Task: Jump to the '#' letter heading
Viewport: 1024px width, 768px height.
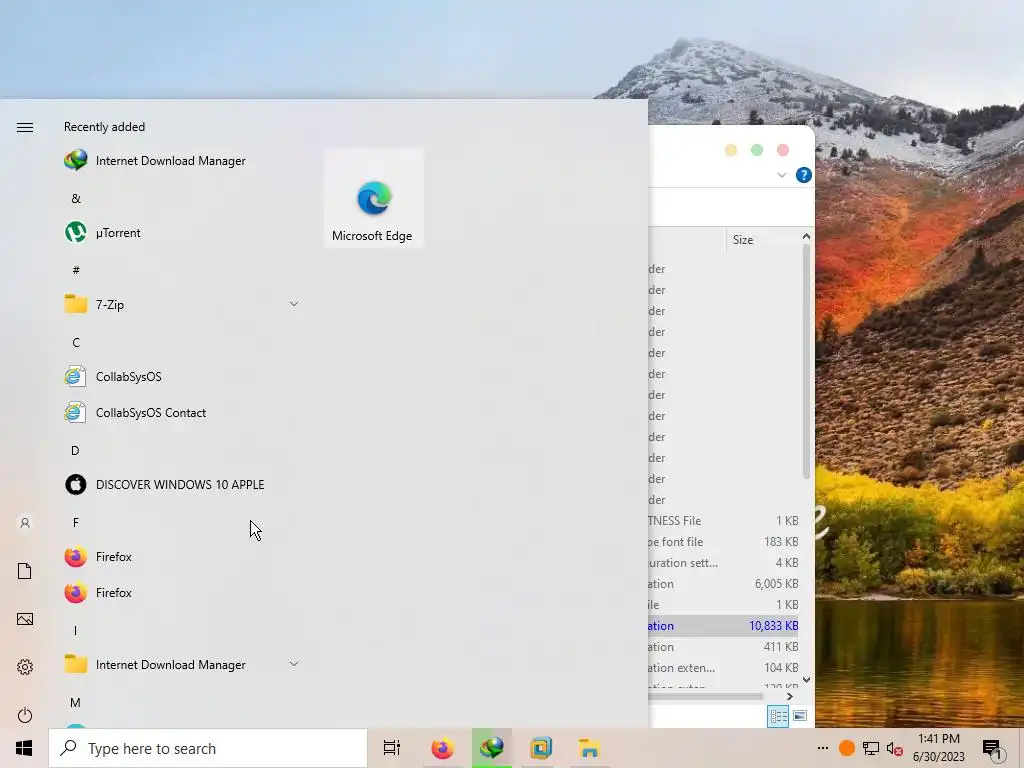Action: tap(76, 270)
